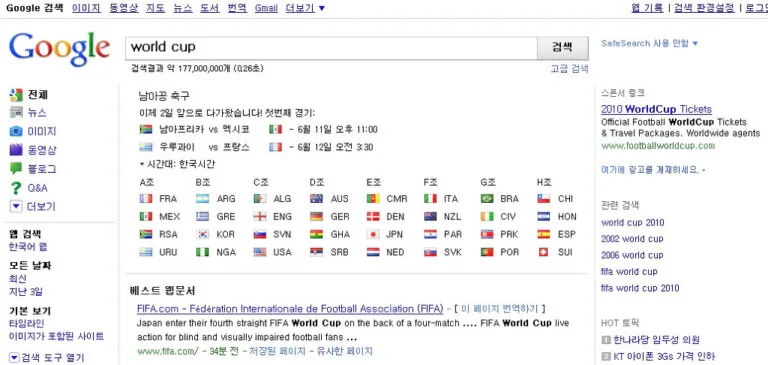Open the 동영상 video sidebar icon
The image size is (768, 365).
pyautogui.click(x=16, y=150)
